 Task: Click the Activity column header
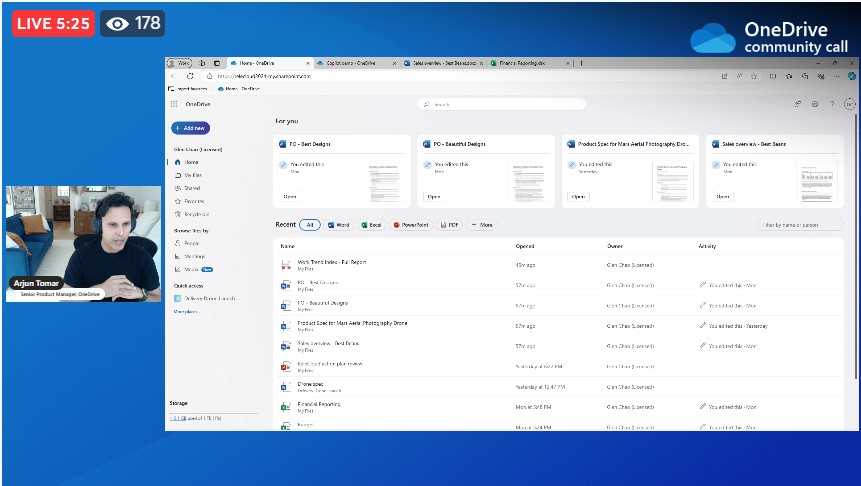707,246
